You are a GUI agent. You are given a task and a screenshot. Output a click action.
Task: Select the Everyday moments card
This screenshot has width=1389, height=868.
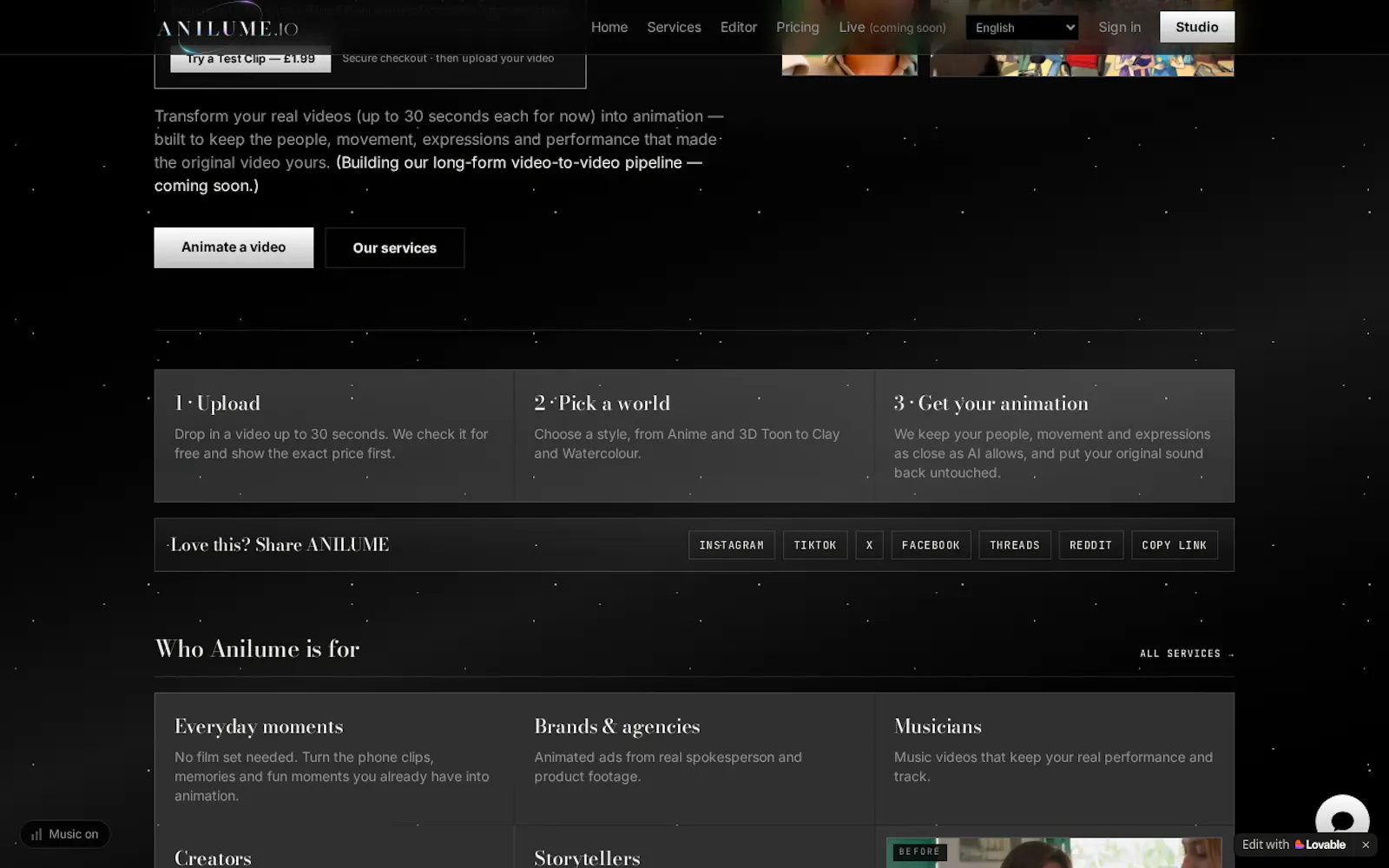334,759
